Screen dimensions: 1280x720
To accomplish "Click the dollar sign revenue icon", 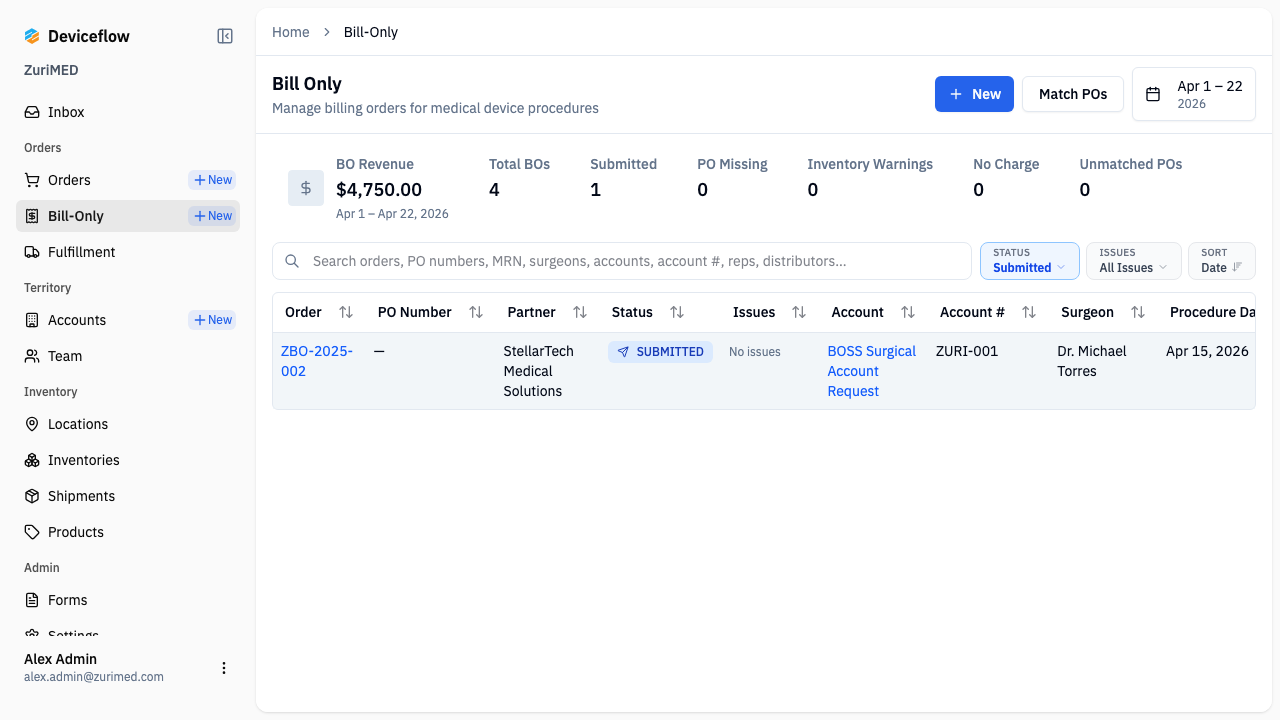I will point(306,188).
